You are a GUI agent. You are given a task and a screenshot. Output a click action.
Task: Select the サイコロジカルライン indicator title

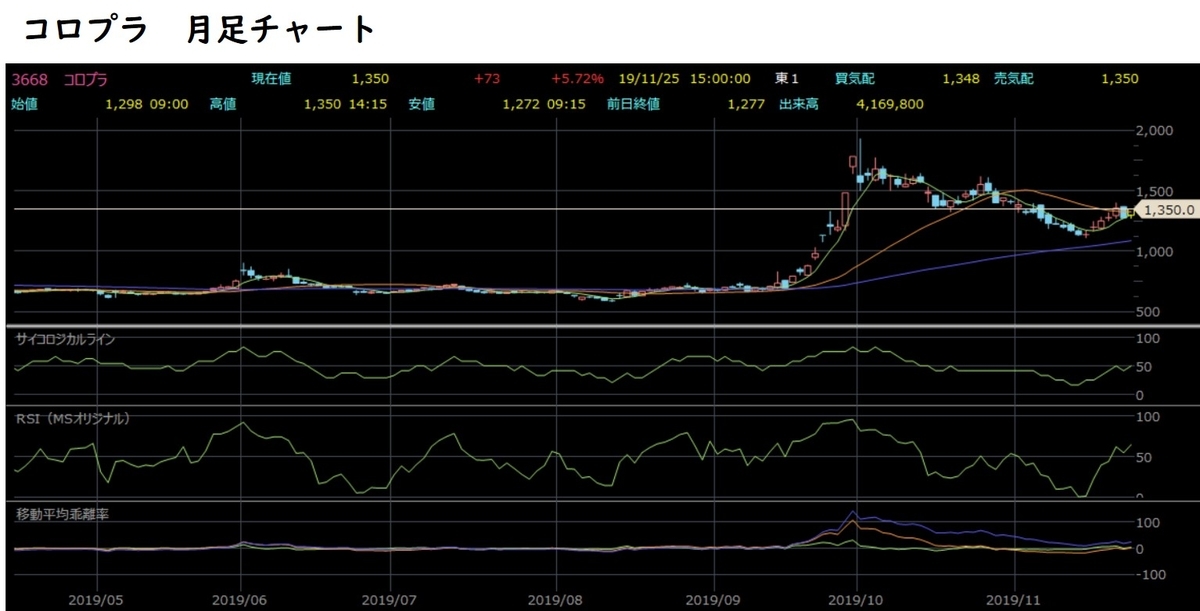point(65,340)
